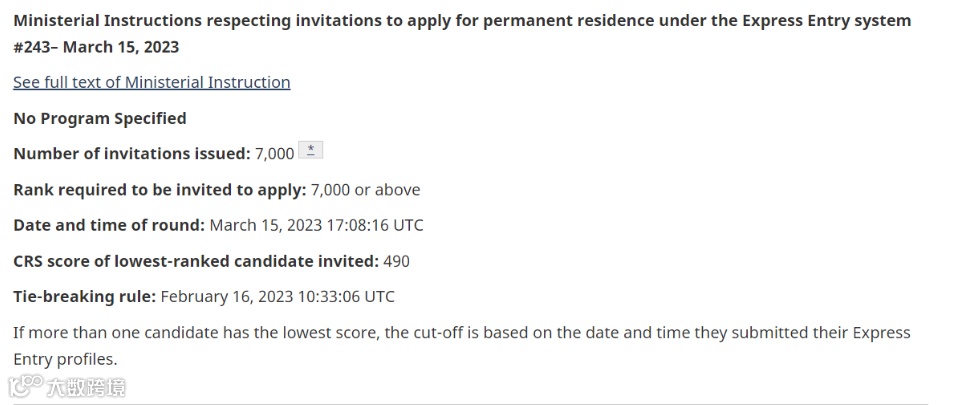Click the 大数跨境 watermark text
This screenshot has height=405, width=958.
click(87, 387)
